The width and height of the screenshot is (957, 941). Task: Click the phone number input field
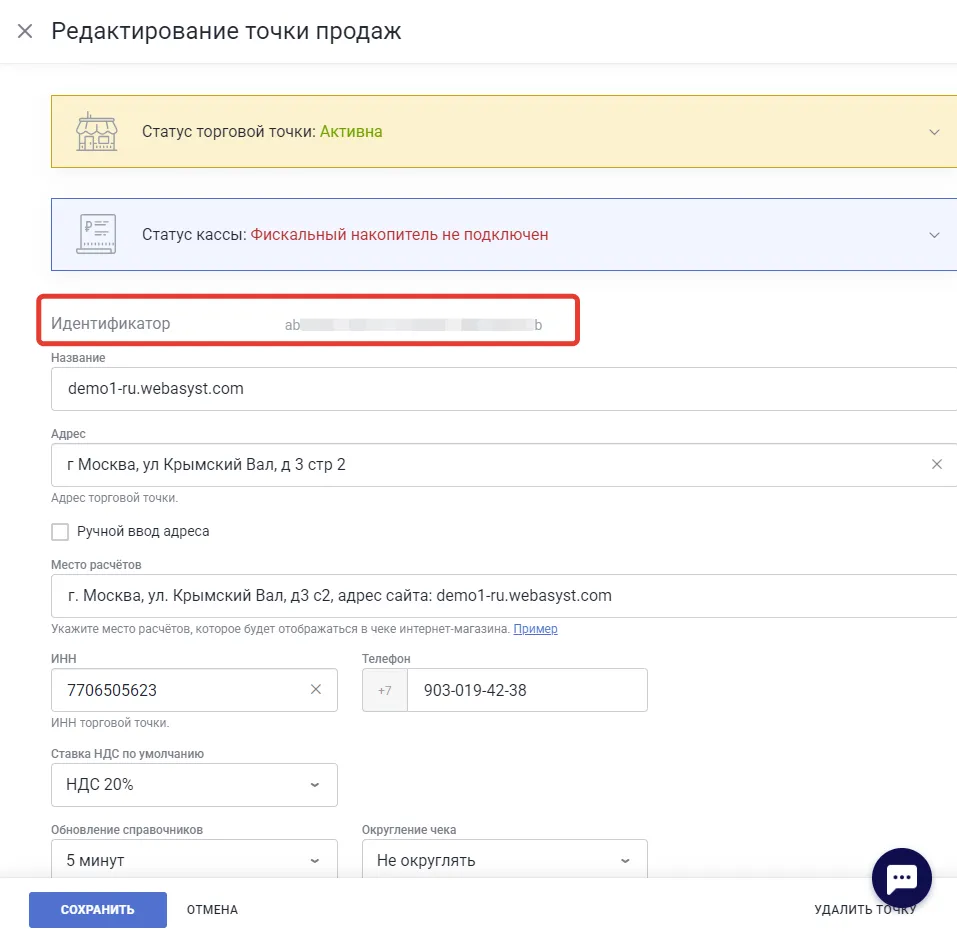526,690
